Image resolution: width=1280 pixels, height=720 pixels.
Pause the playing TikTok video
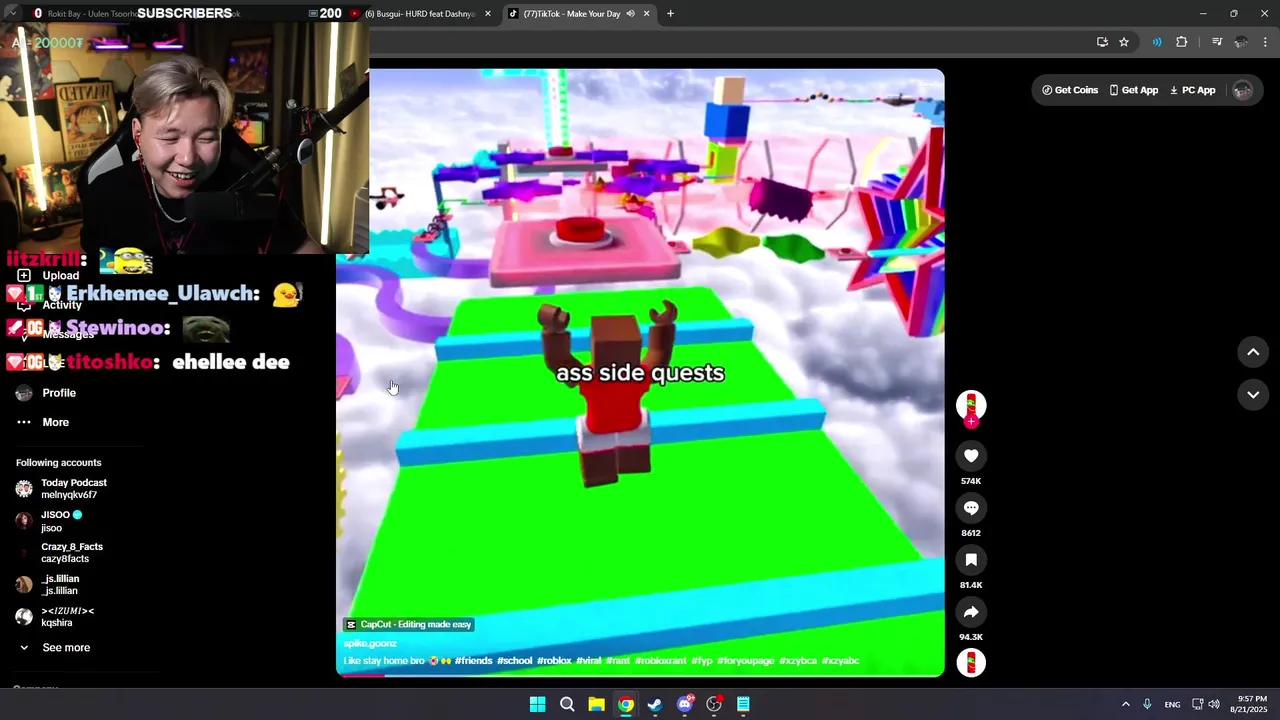[640, 372]
